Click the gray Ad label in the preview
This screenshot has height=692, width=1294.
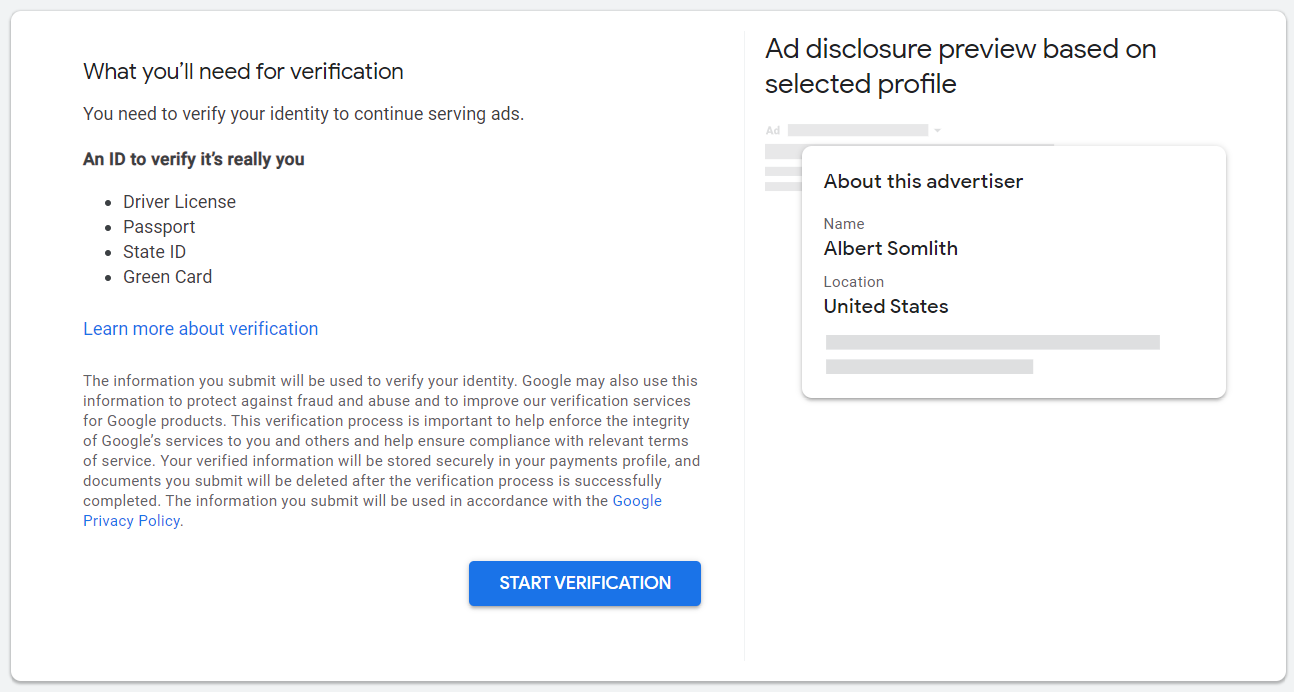772,131
